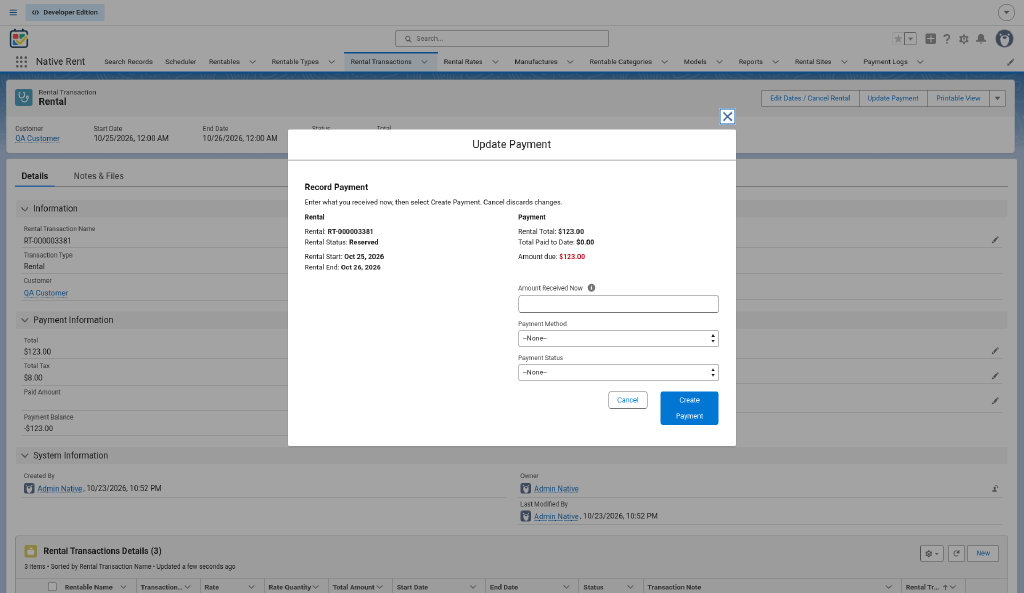Open the Manufactures tab
Image resolution: width=1024 pixels, height=593 pixels.
(x=536, y=62)
